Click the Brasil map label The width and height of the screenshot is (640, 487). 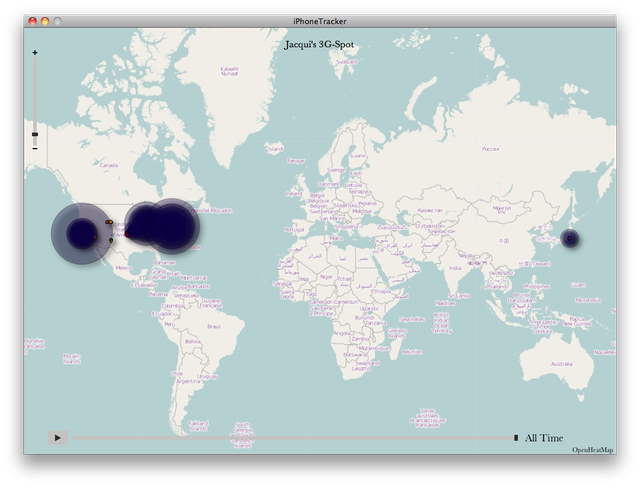coord(214,327)
